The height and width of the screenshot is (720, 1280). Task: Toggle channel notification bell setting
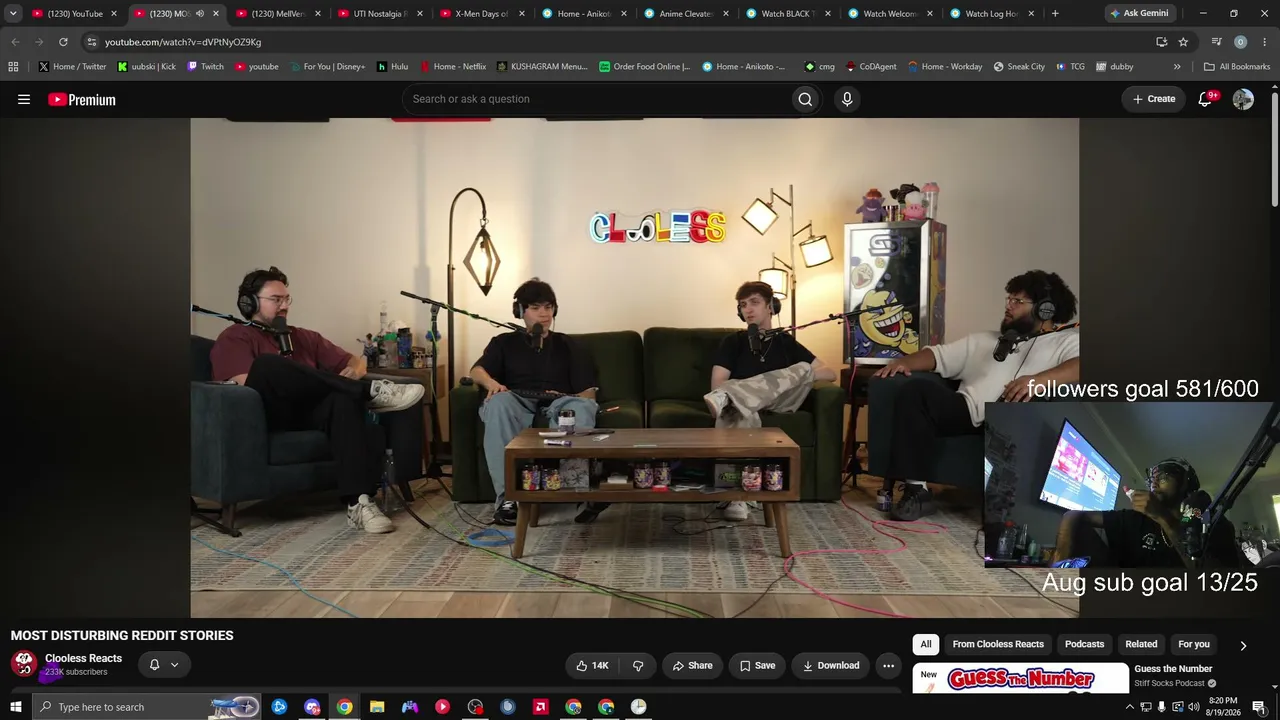tap(164, 665)
